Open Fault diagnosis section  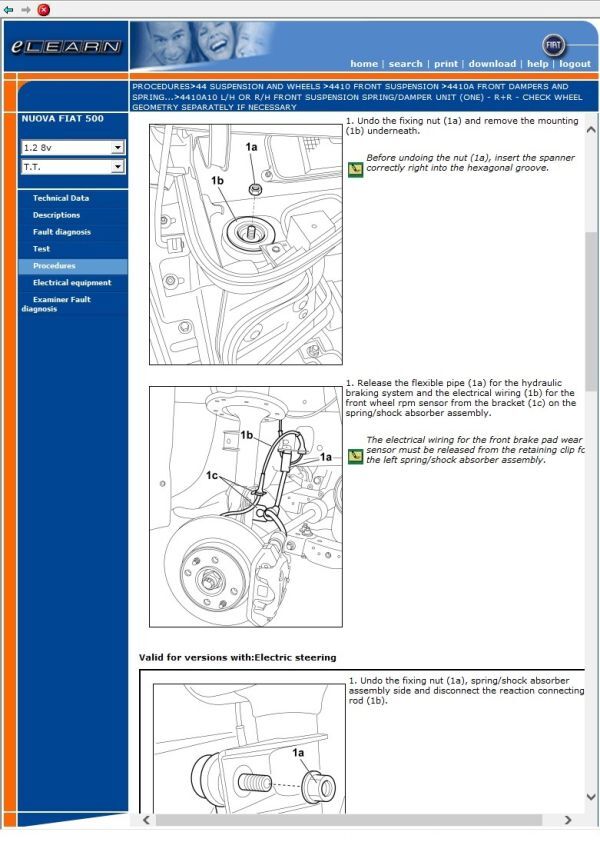coord(61,232)
